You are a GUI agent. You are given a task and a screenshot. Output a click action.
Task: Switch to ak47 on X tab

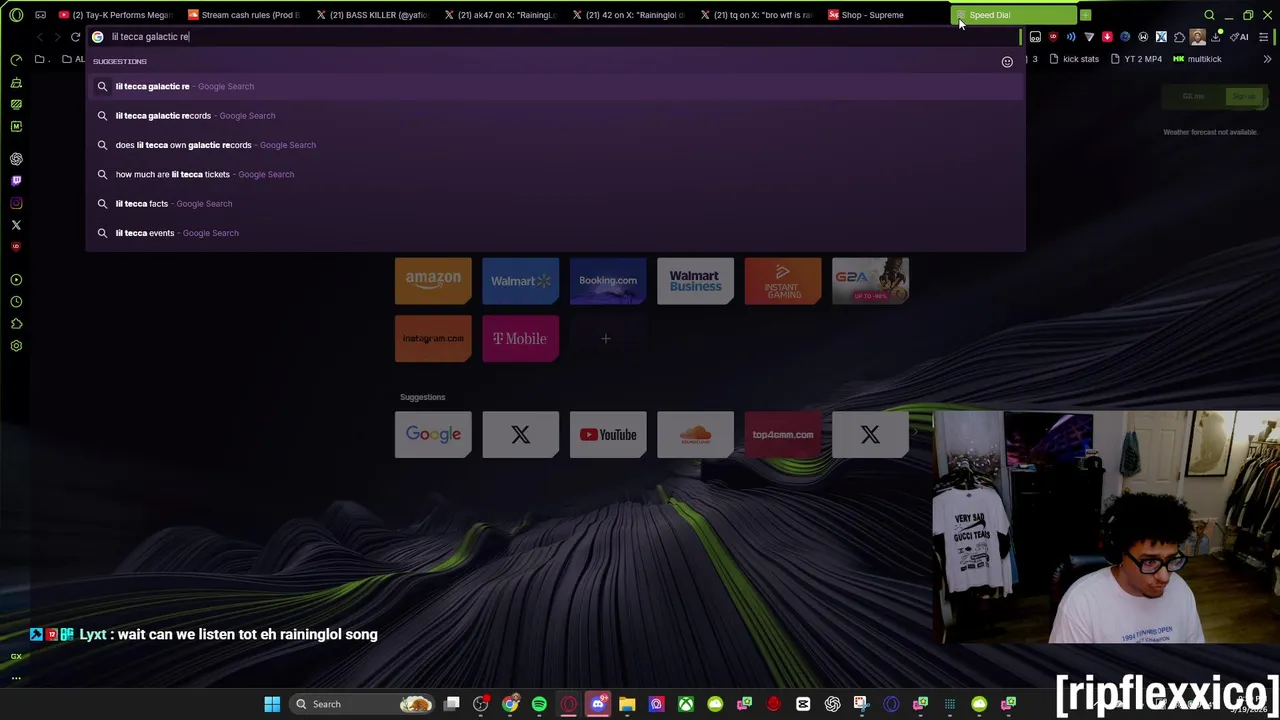click(x=501, y=15)
